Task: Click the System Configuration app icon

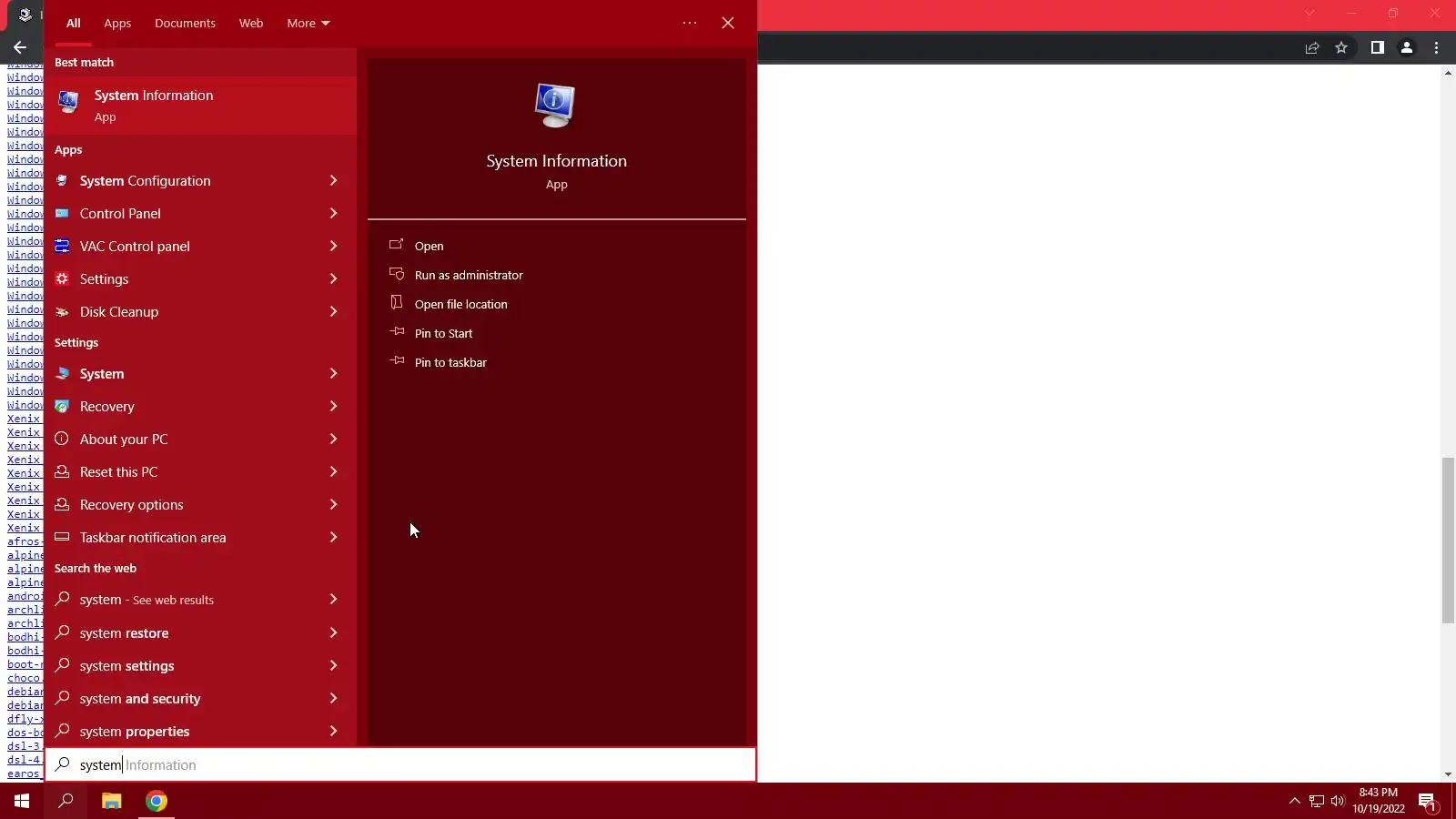Action: coord(62,180)
